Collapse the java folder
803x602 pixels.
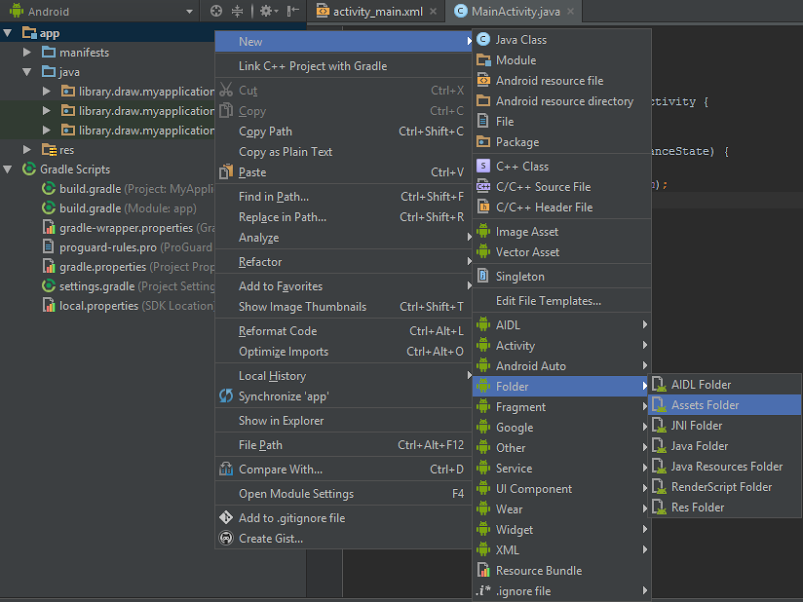[x=27, y=72]
